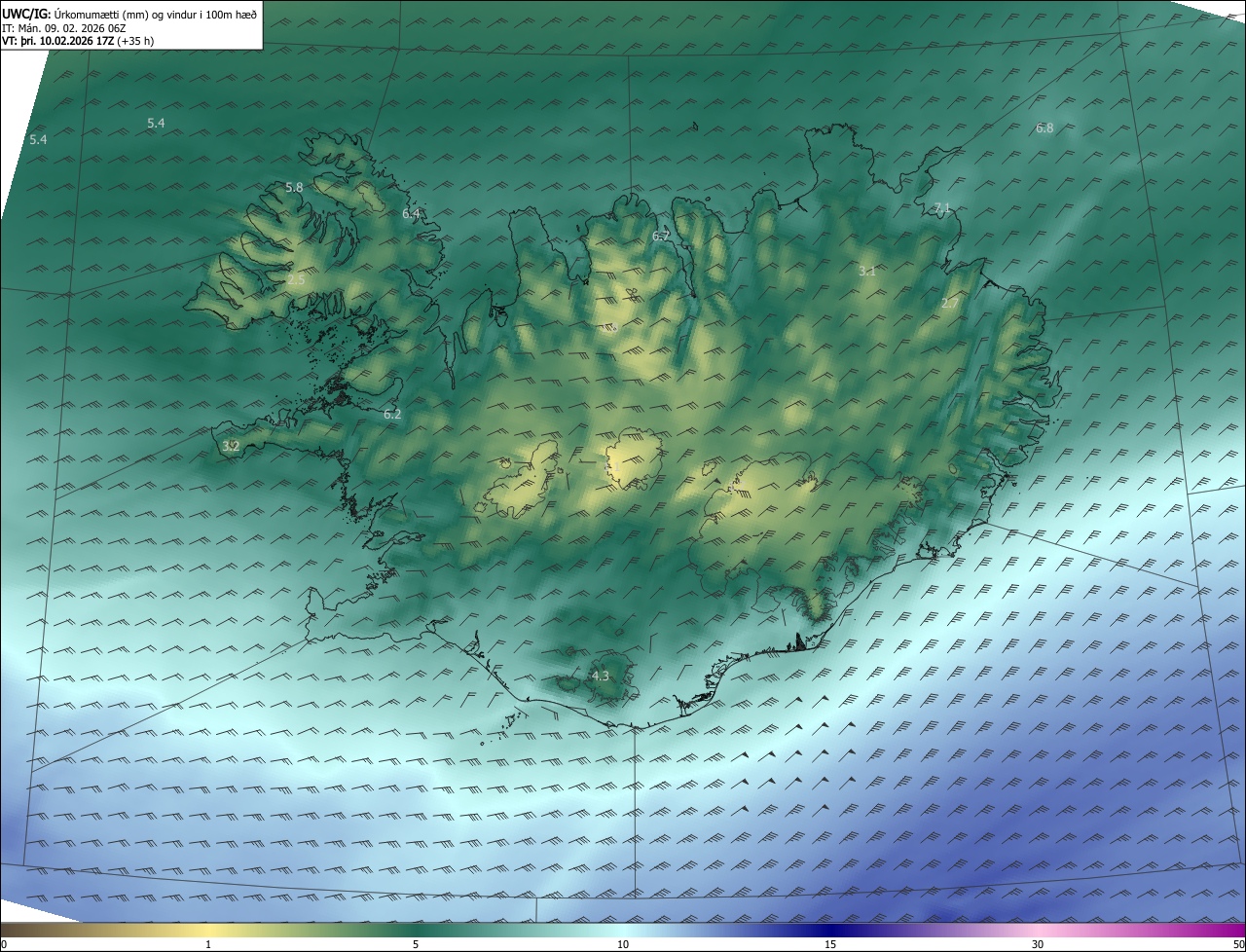
Task: Click the 15 tick on the color scale
Action: (x=830, y=944)
